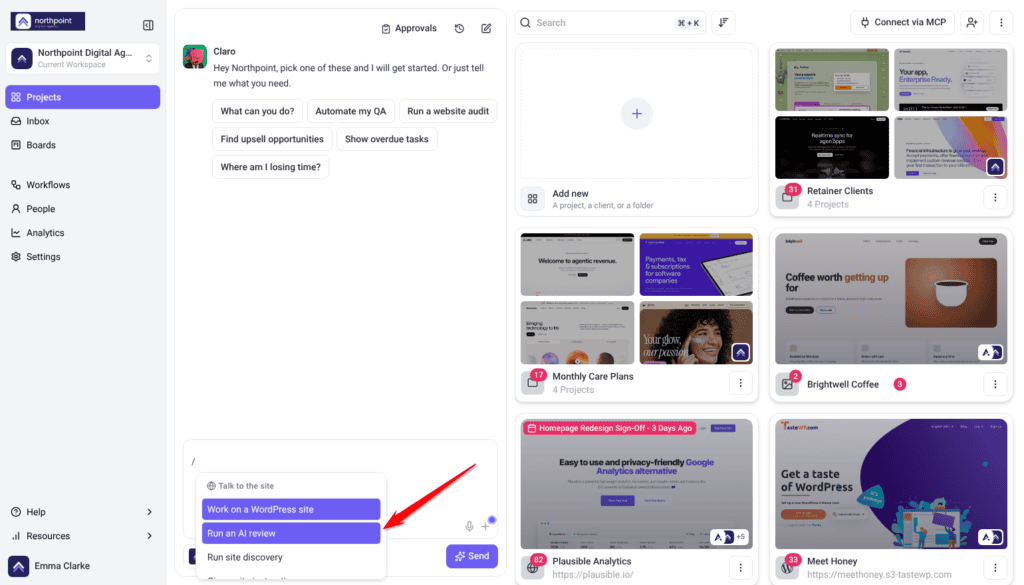Choose 'What can you do?' suggestion
Screen dimensions: 1024x585
257,111
